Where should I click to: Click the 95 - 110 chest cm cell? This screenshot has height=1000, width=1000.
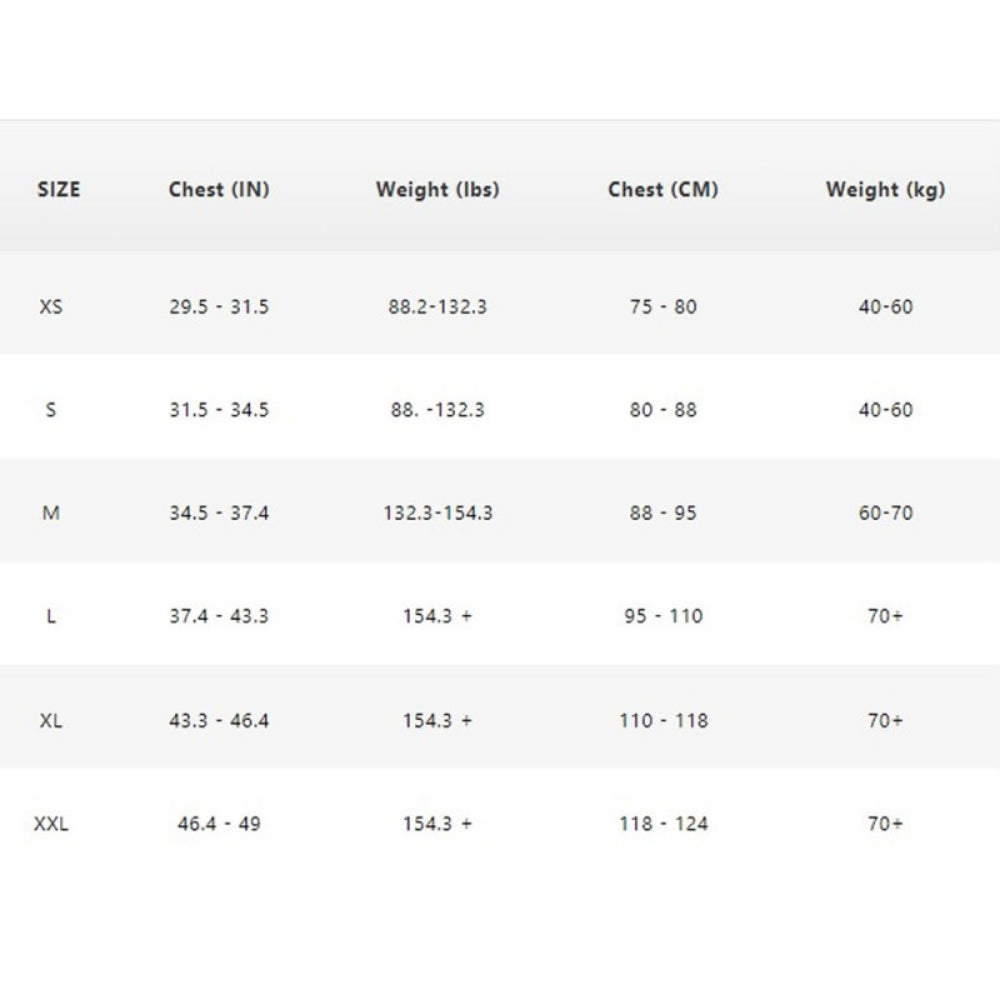click(x=663, y=616)
